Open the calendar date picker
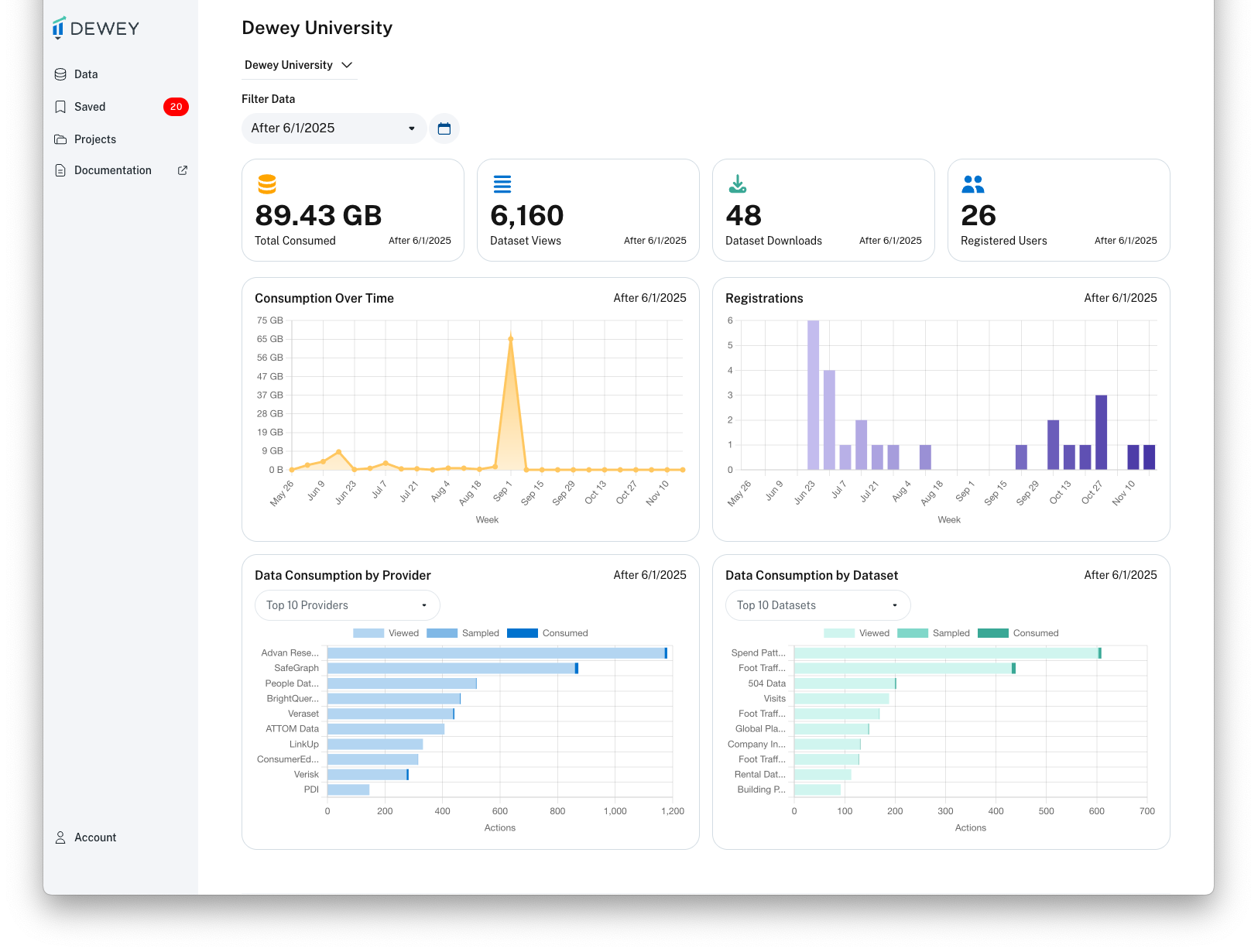Screen dimensions: 1251x952 (444, 128)
